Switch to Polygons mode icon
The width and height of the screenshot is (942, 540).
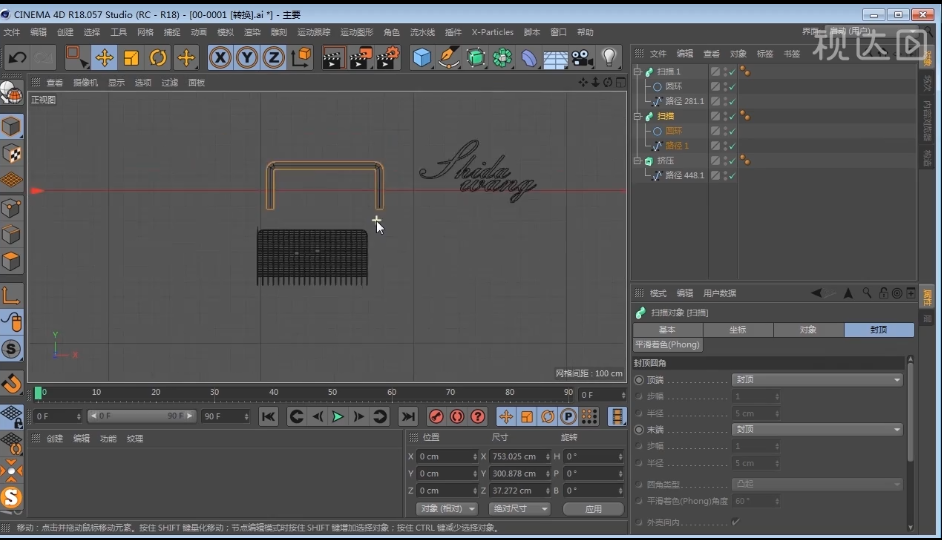[x=11, y=262]
